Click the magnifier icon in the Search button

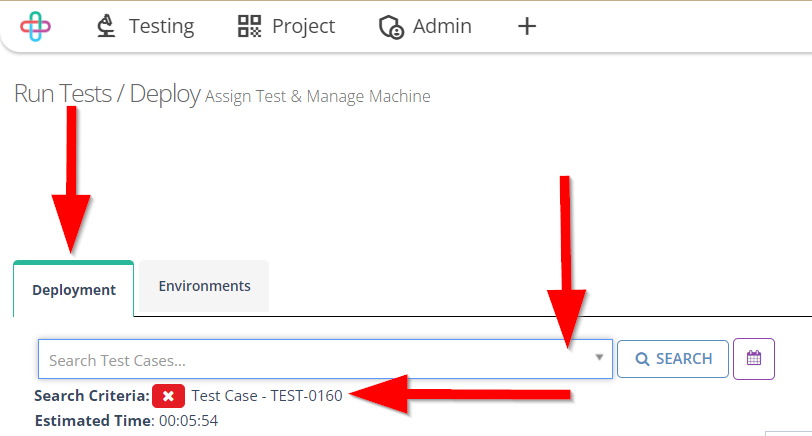click(642, 359)
